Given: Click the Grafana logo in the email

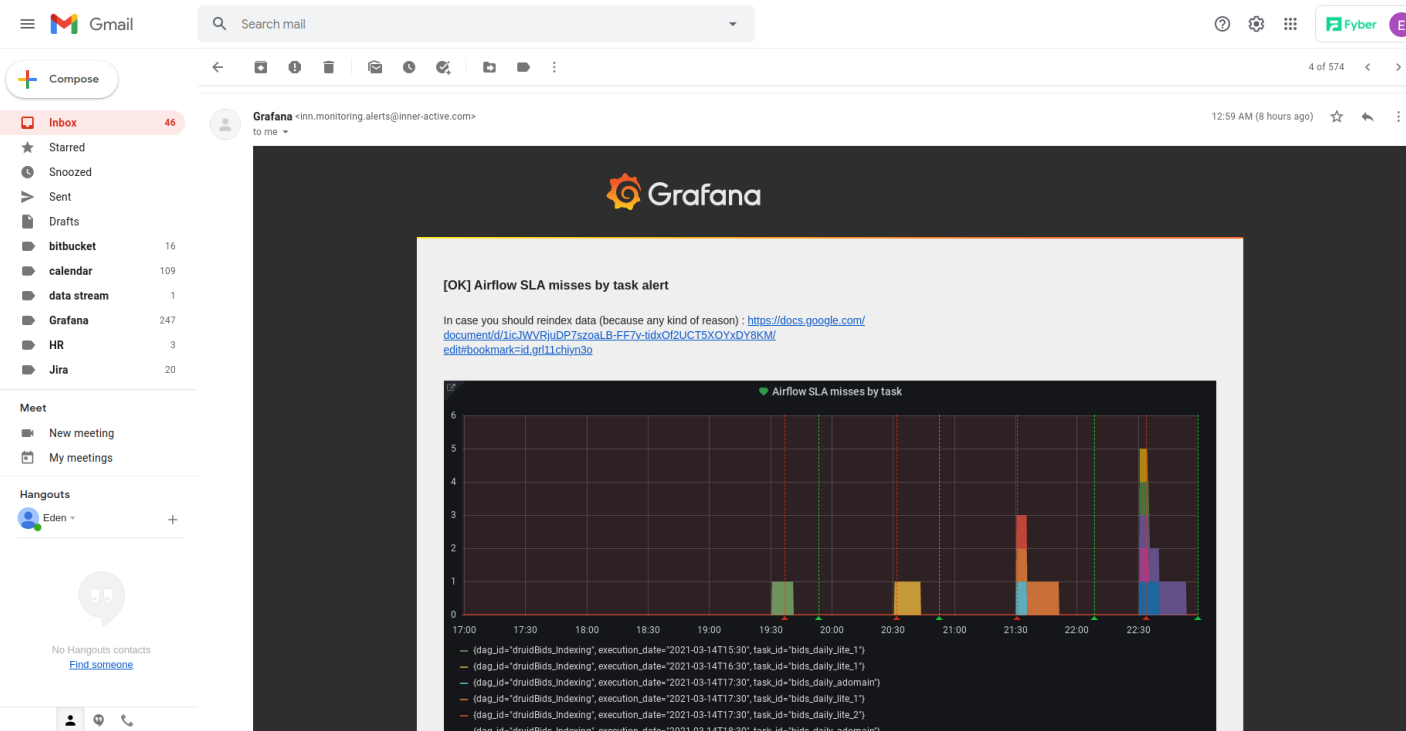Looking at the screenshot, I should pyautogui.click(x=684, y=192).
